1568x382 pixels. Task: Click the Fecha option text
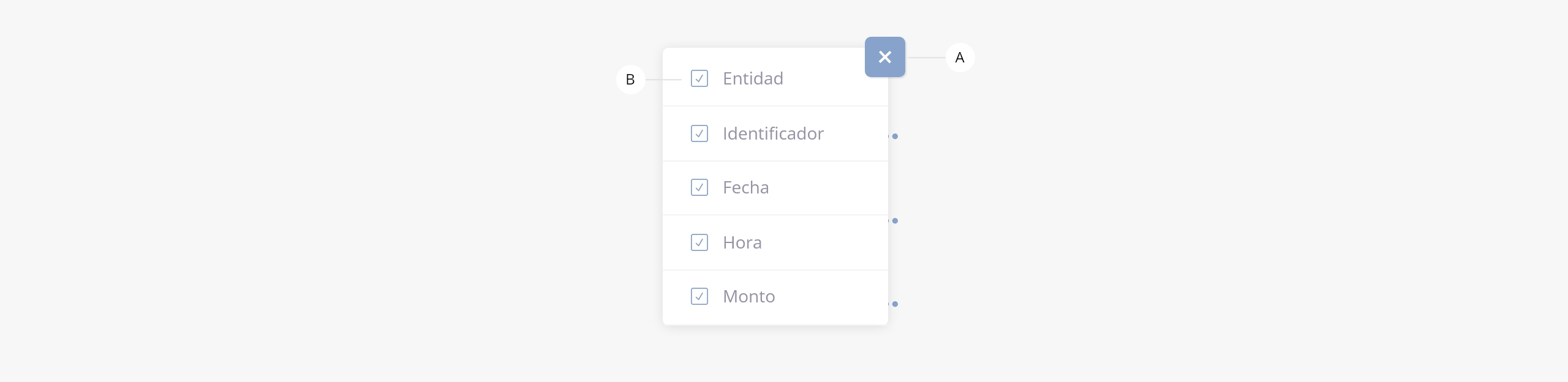click(745, 187)
